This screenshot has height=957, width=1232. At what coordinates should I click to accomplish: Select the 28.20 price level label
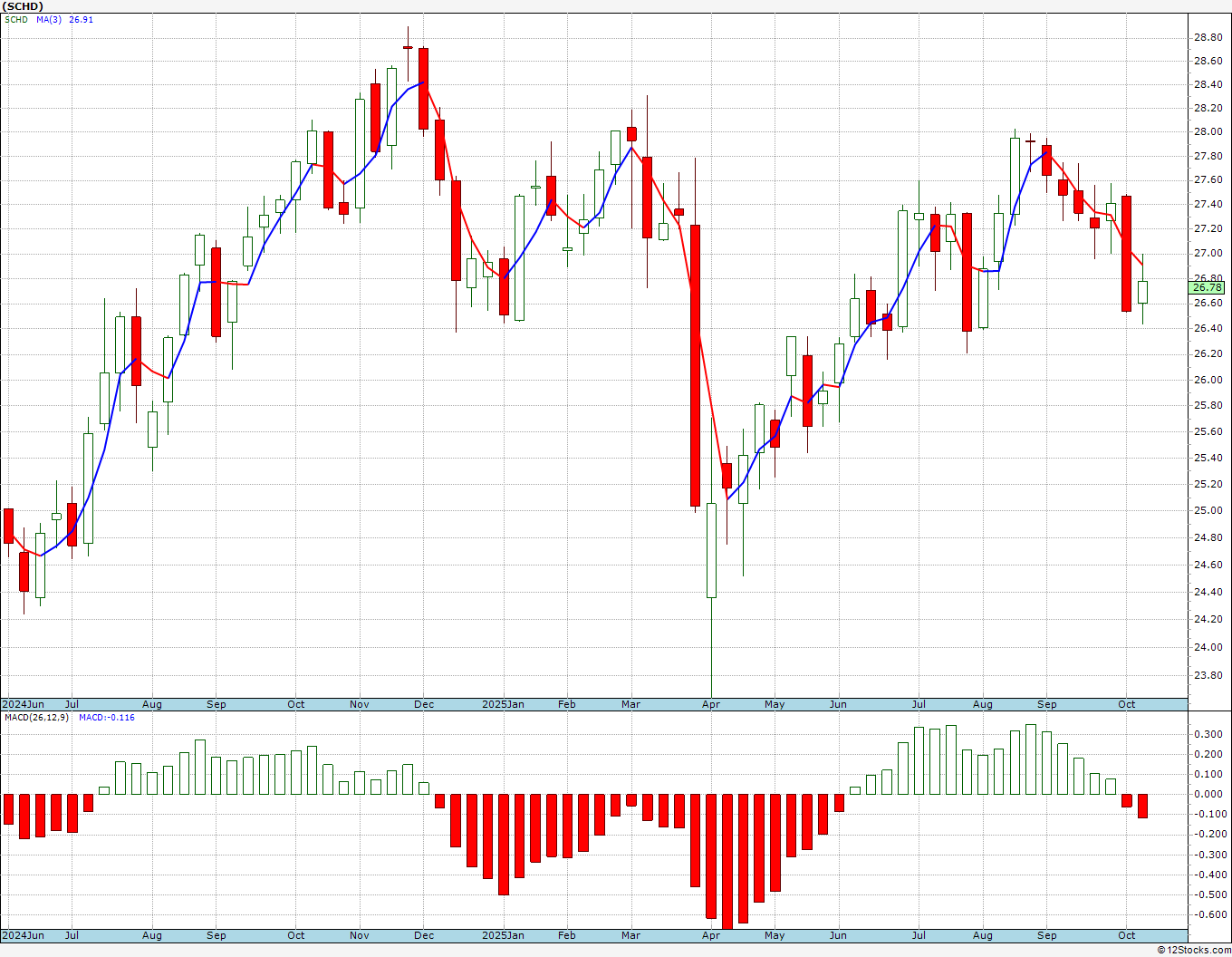pyautogui.click(x=1208, y=109)
